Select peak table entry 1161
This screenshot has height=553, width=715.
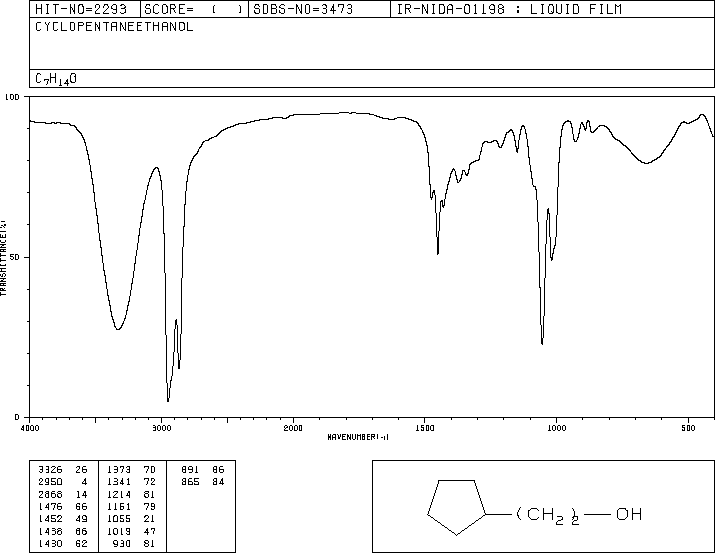pyautogui.click(x=131, y=506)
